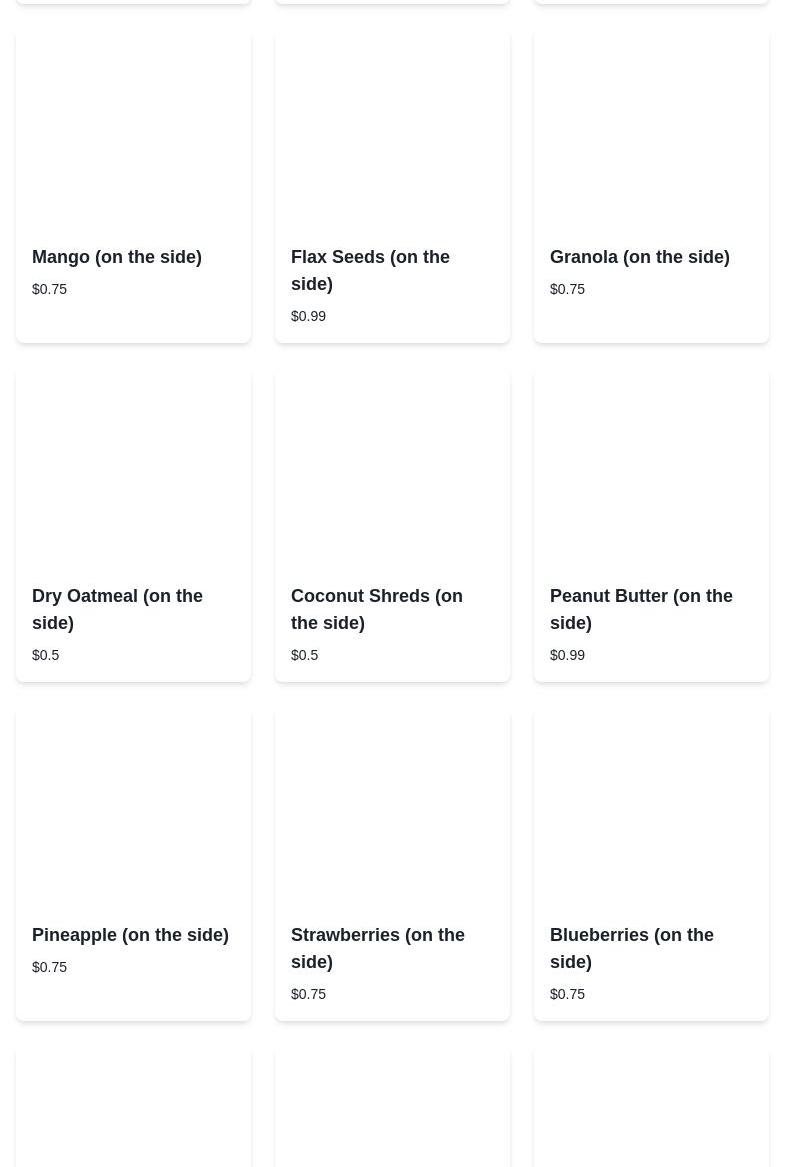
Task: Click the Coconut Shreds card image area
Action: point(392,469)
